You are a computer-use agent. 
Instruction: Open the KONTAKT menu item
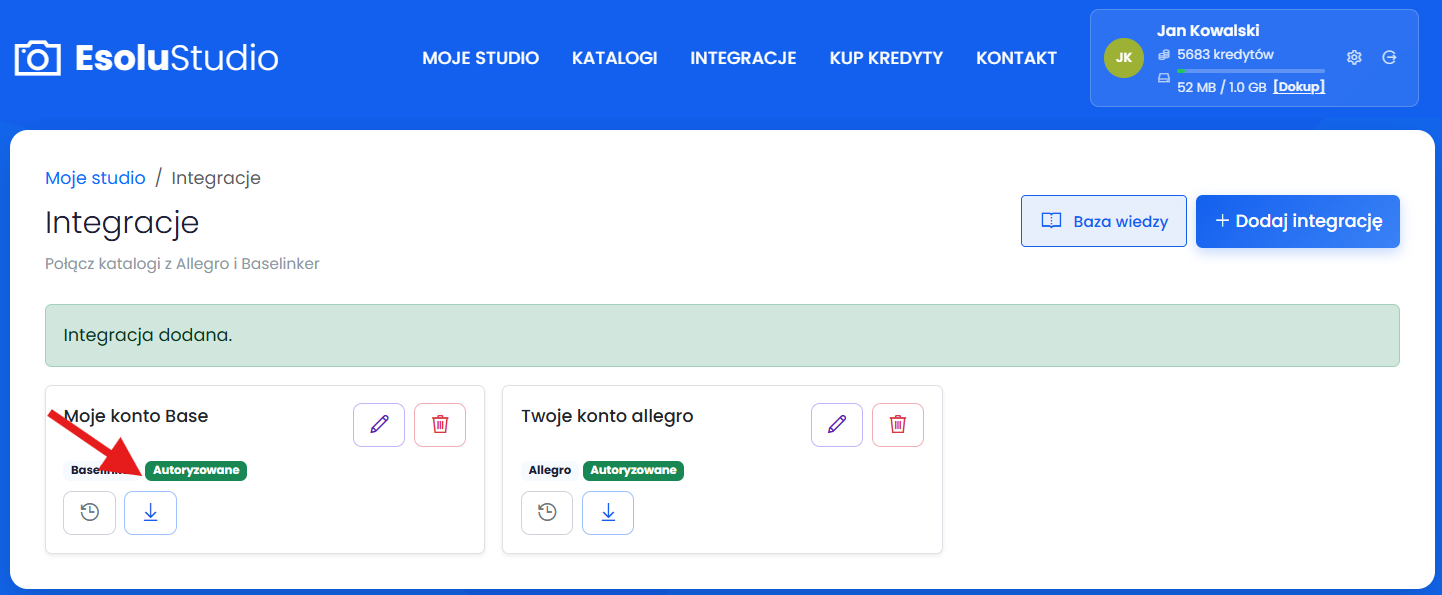coord(1016,58)
